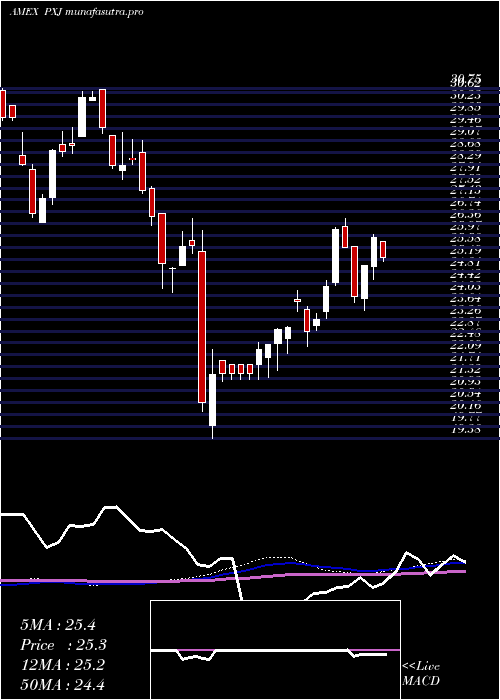This screenshot has width=500, height=700.
Task: Click inside the MACD inset panel
Action: [x=275, y=650]
